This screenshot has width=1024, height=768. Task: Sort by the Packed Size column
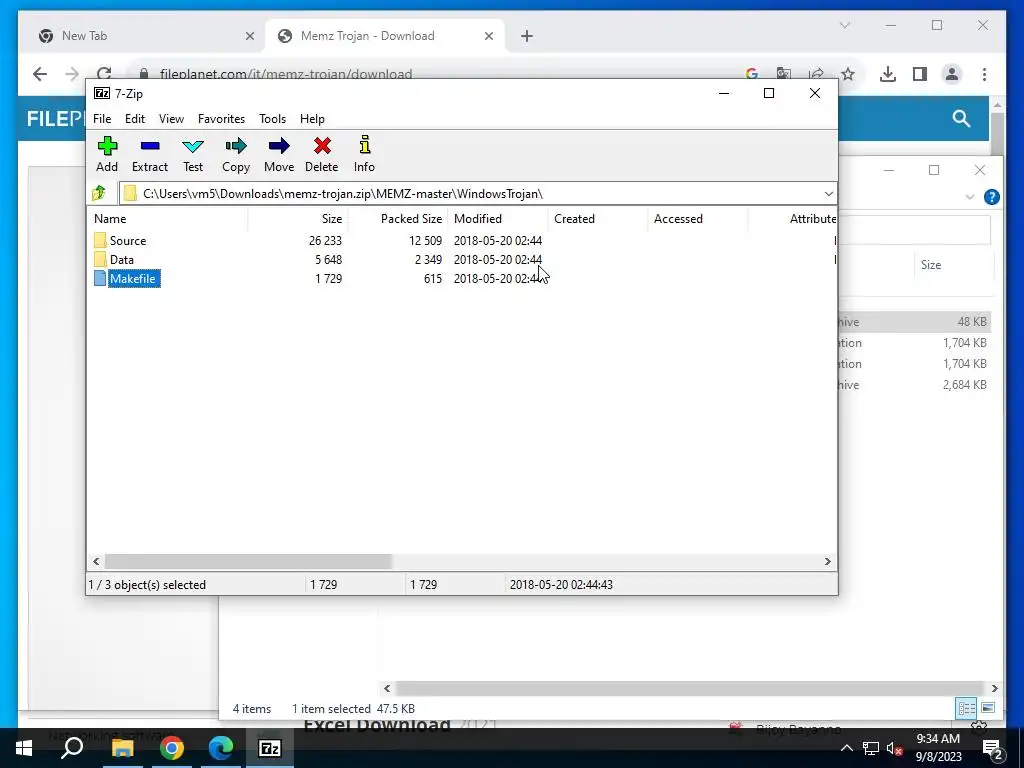pos(397,219)
